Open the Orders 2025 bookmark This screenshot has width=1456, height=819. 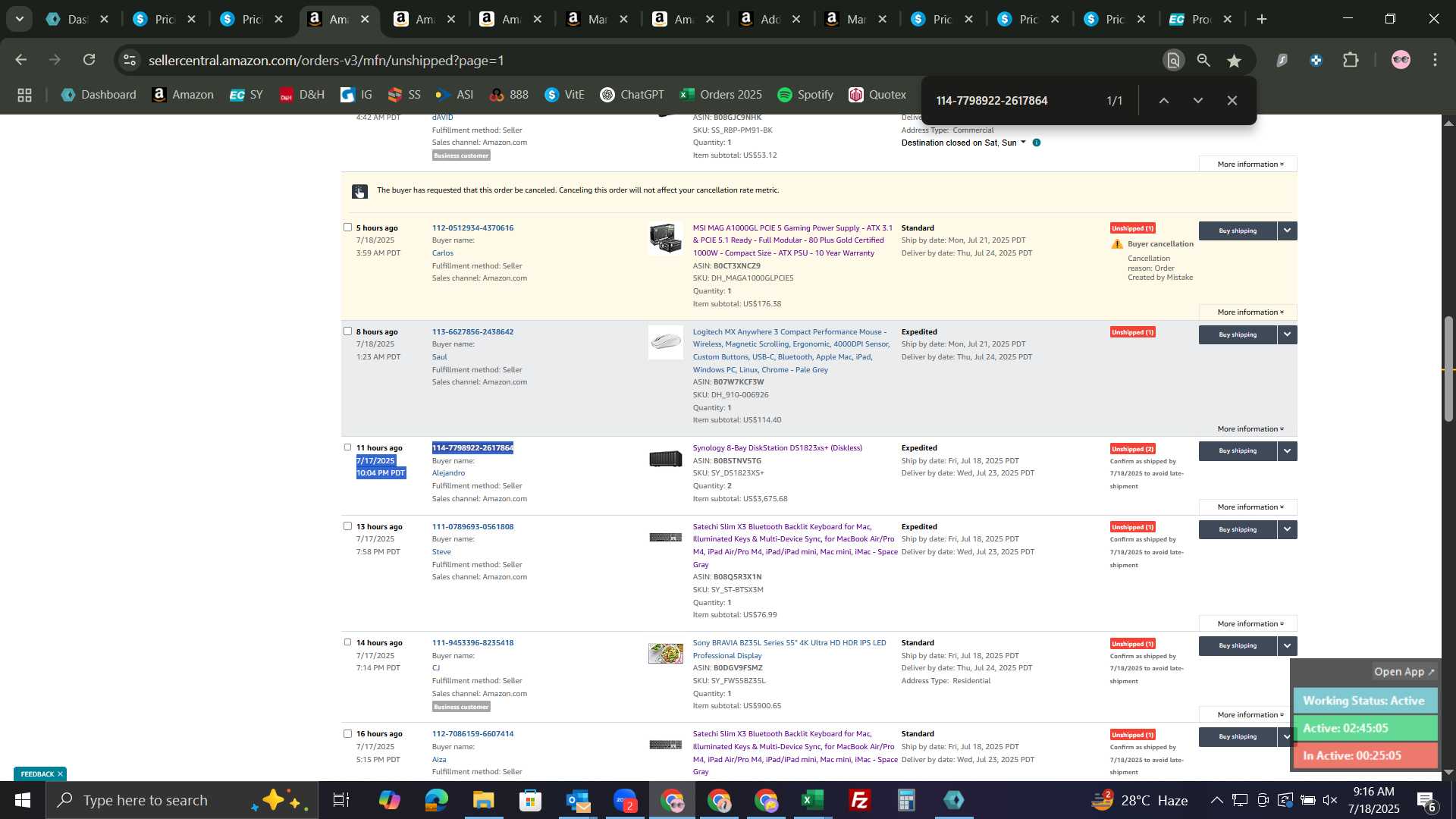720,95
